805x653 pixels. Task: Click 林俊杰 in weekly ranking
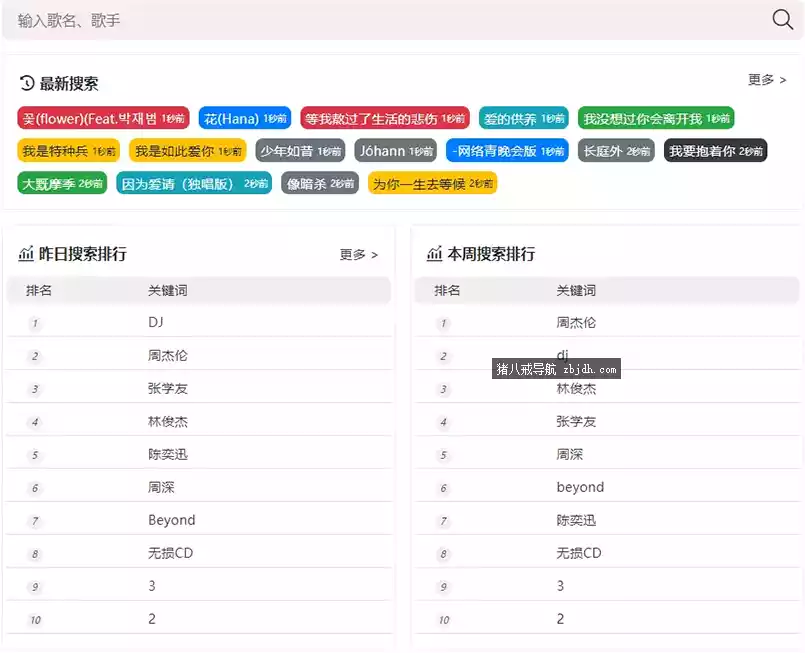coord(577,389)
